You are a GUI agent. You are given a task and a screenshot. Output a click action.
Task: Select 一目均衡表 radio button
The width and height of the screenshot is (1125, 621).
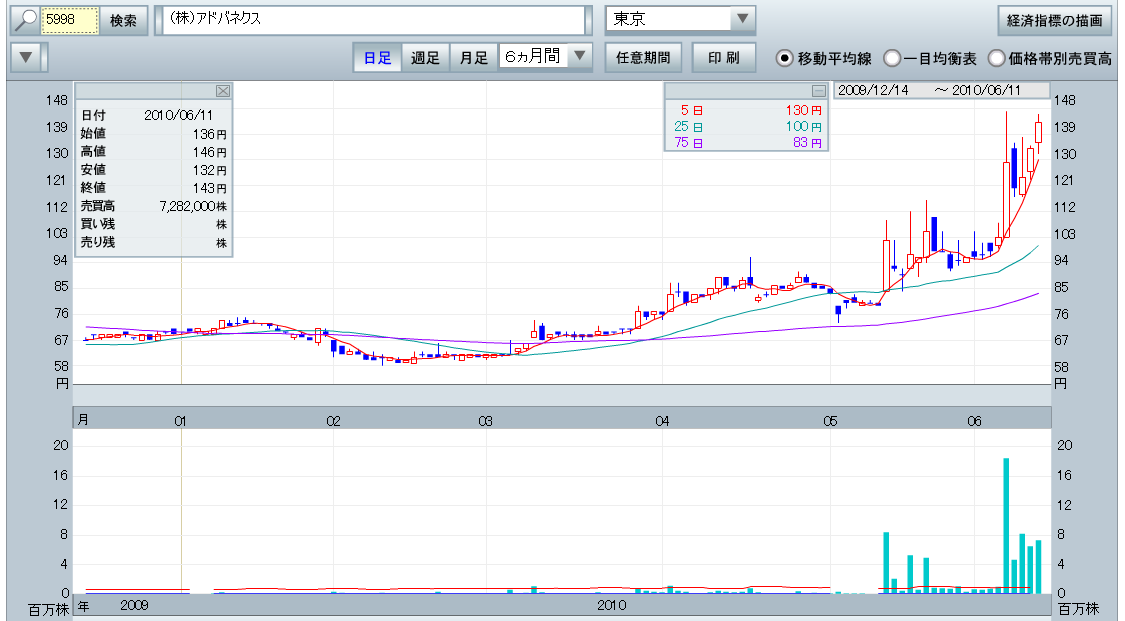click(892, 58)
